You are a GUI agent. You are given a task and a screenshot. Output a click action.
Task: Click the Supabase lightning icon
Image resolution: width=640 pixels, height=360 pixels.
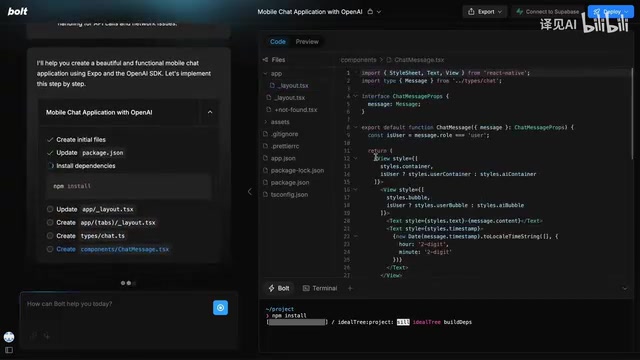point(519,11)
